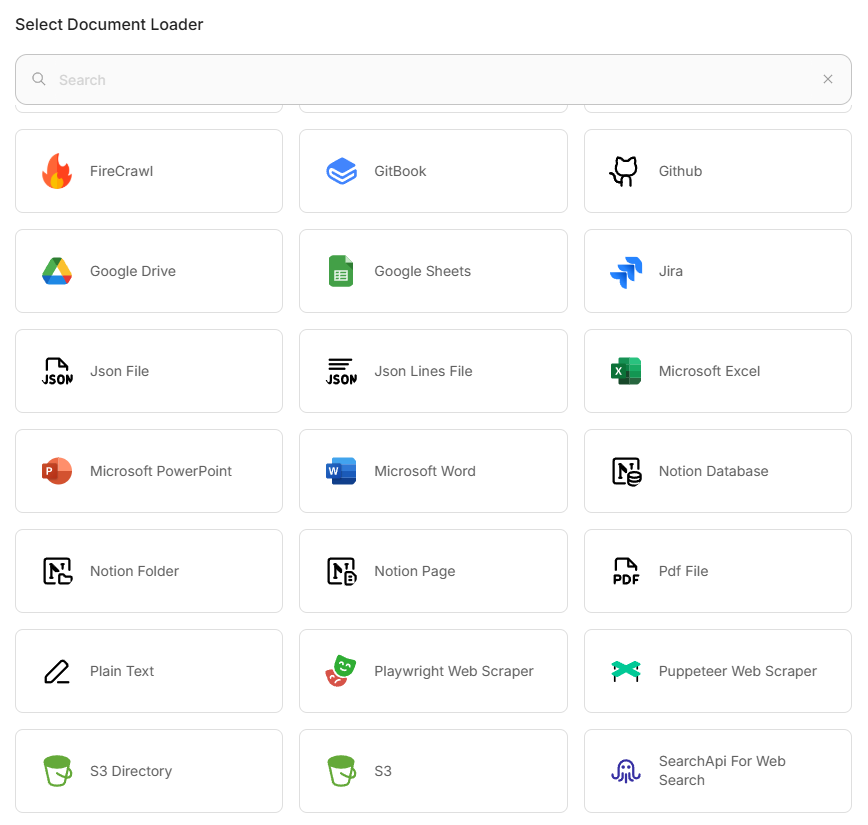868x825 pixels.
Task: Click the Microsoft Word icon
Action: point(341,471)
